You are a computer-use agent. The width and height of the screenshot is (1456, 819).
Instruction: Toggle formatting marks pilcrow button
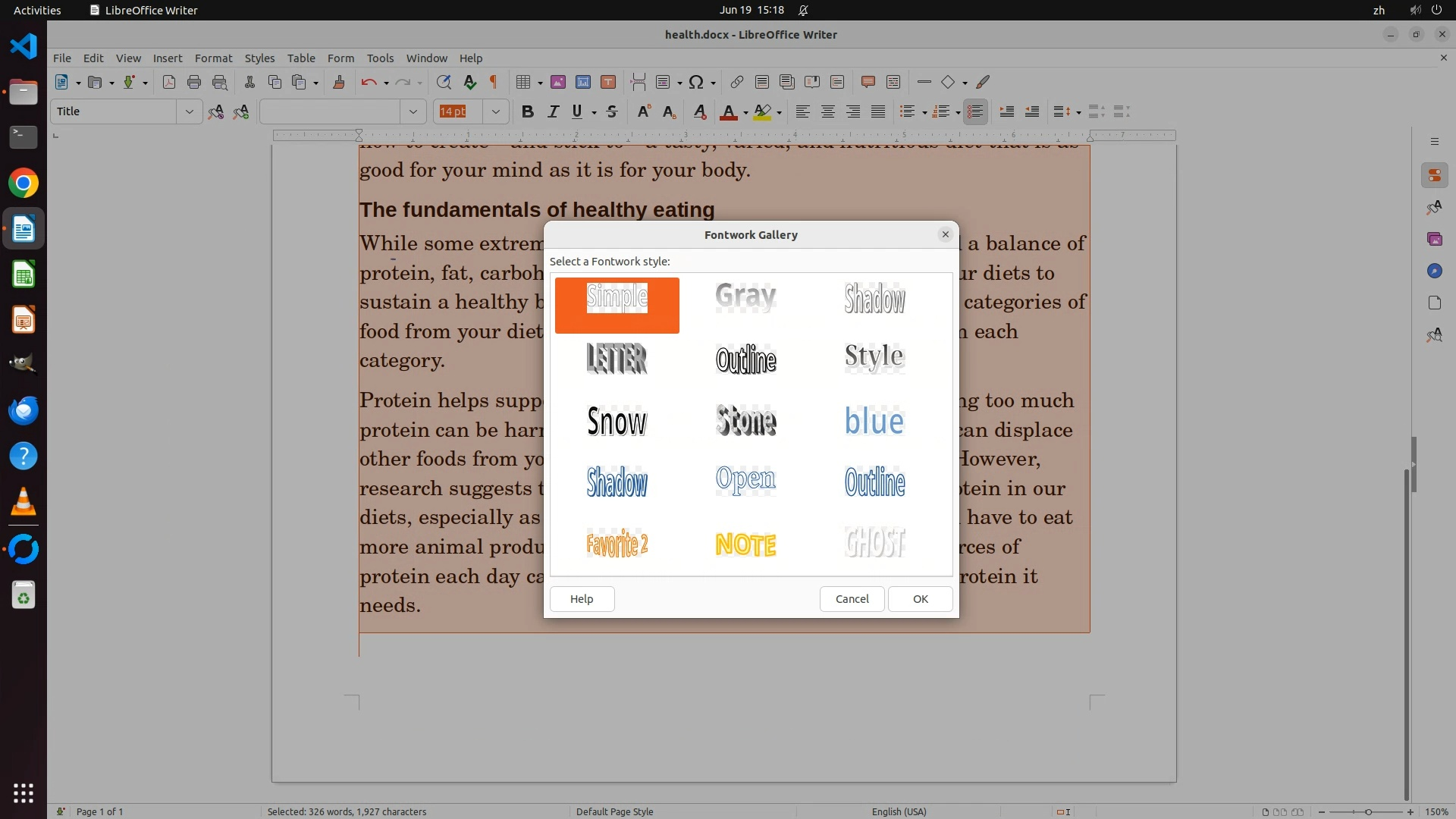coord(494,82)
